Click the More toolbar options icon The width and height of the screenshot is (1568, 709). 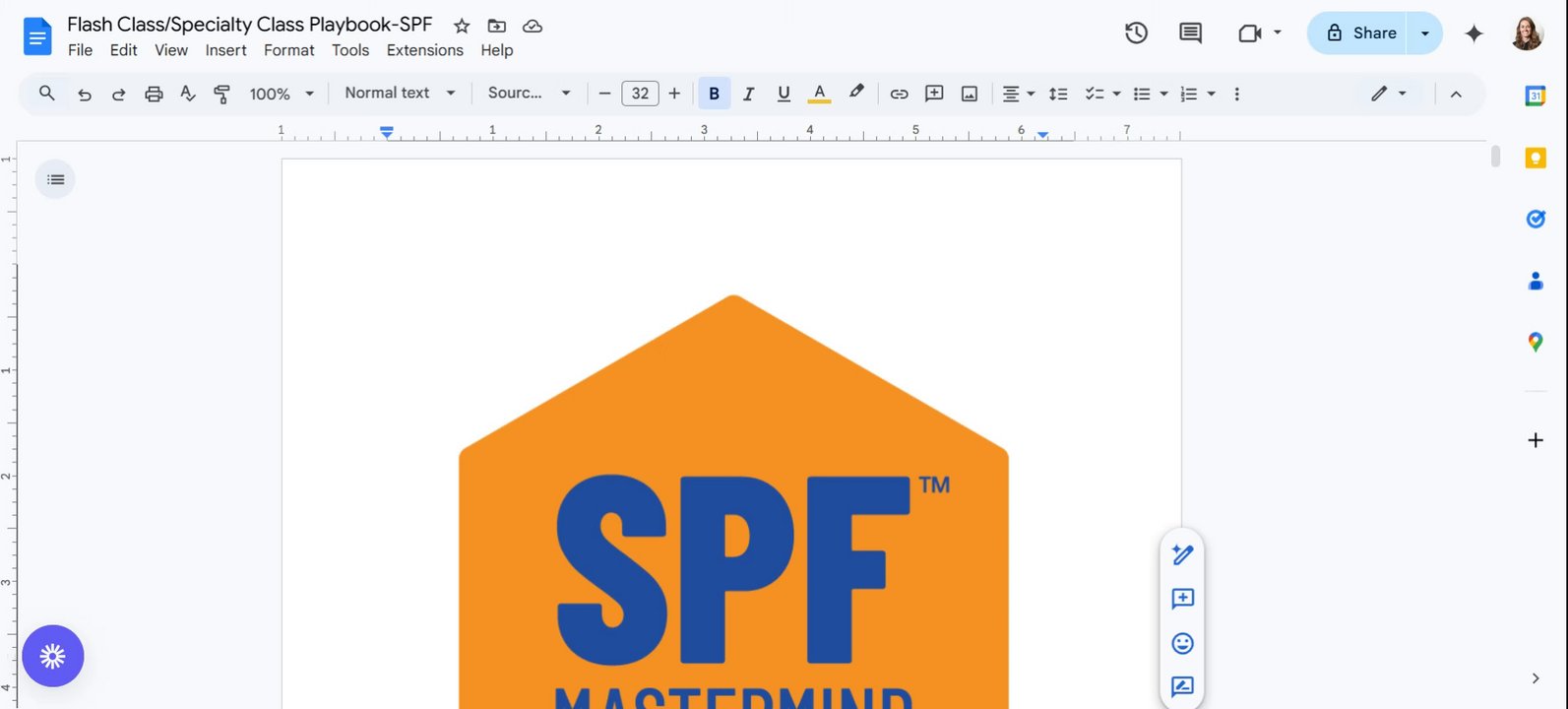coord(1237,94)
